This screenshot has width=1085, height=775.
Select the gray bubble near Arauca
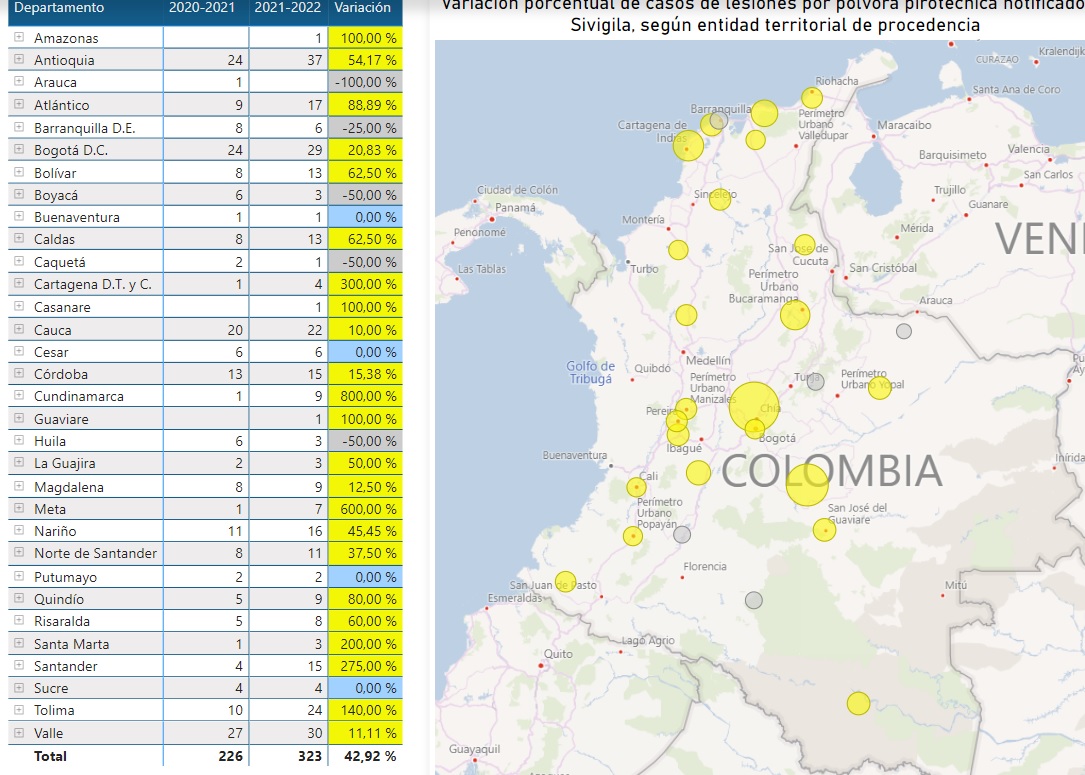904,331
